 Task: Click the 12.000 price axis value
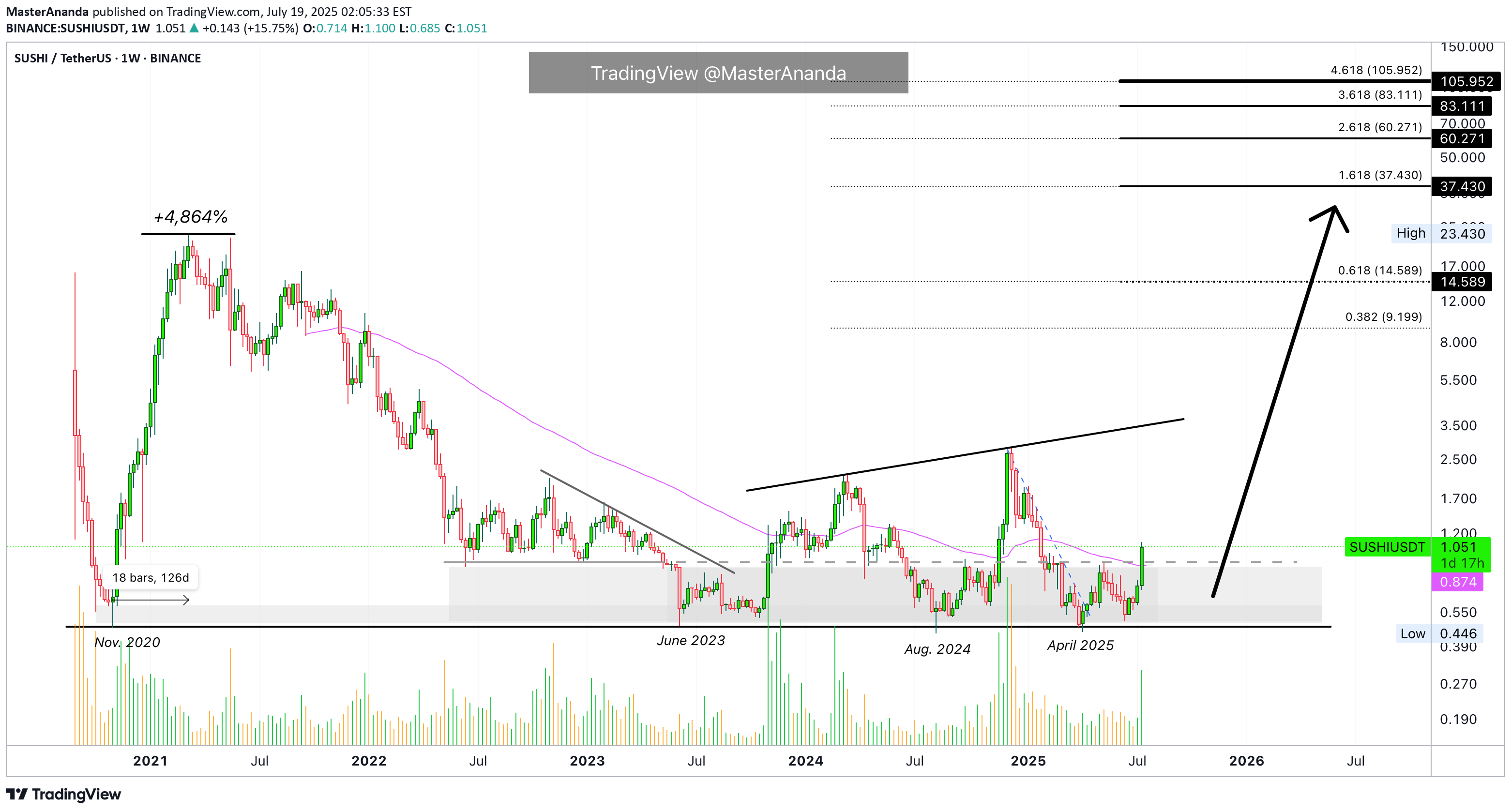tap(1462, 301)
